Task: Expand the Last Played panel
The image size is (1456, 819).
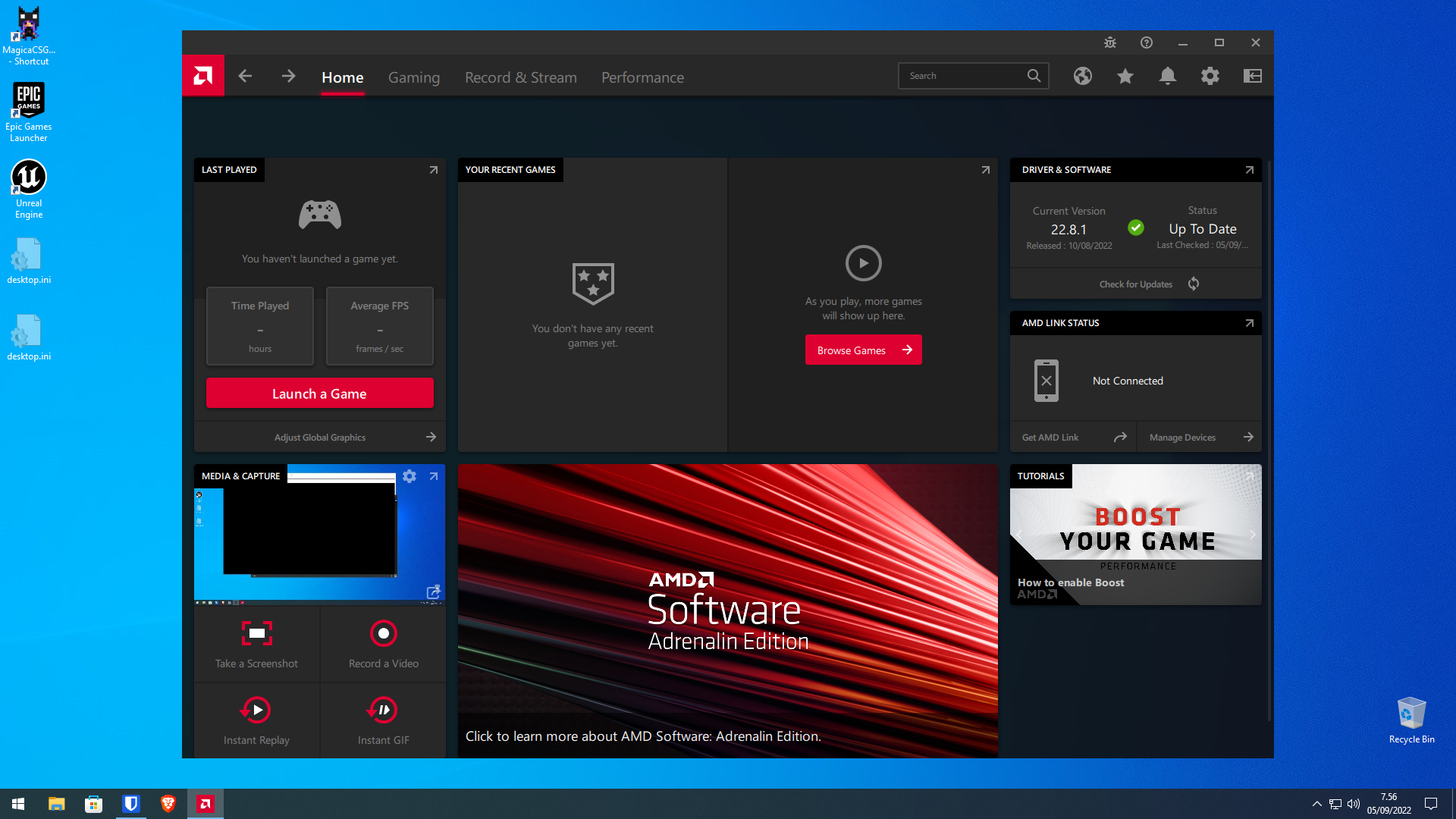Action: (x=433, y=170)
